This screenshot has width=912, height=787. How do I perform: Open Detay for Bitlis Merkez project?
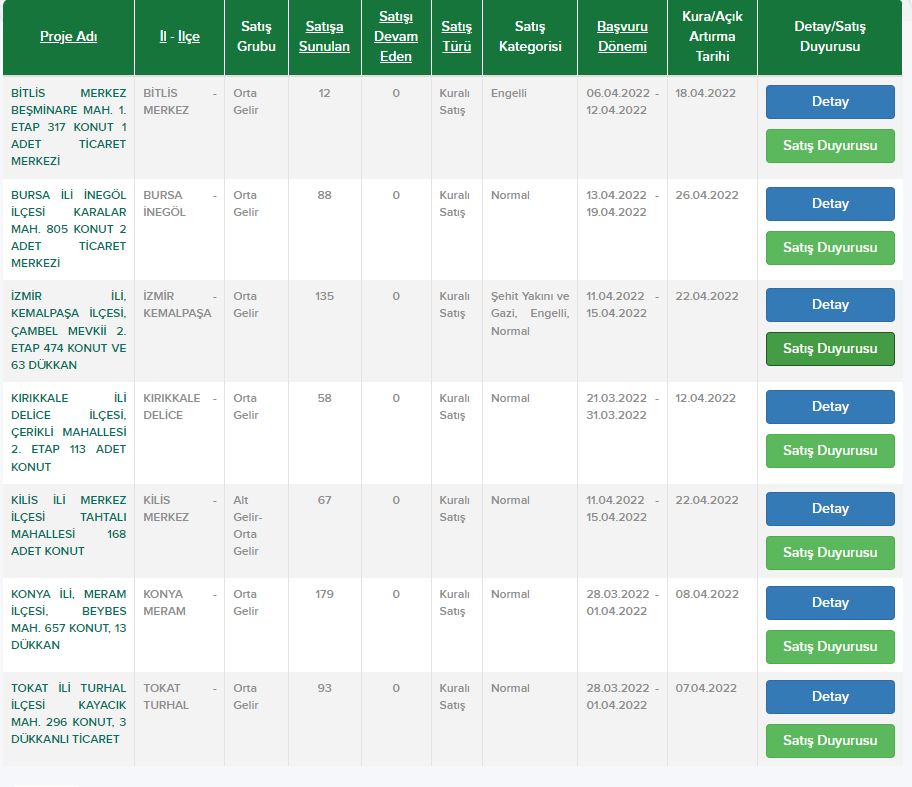830,102
